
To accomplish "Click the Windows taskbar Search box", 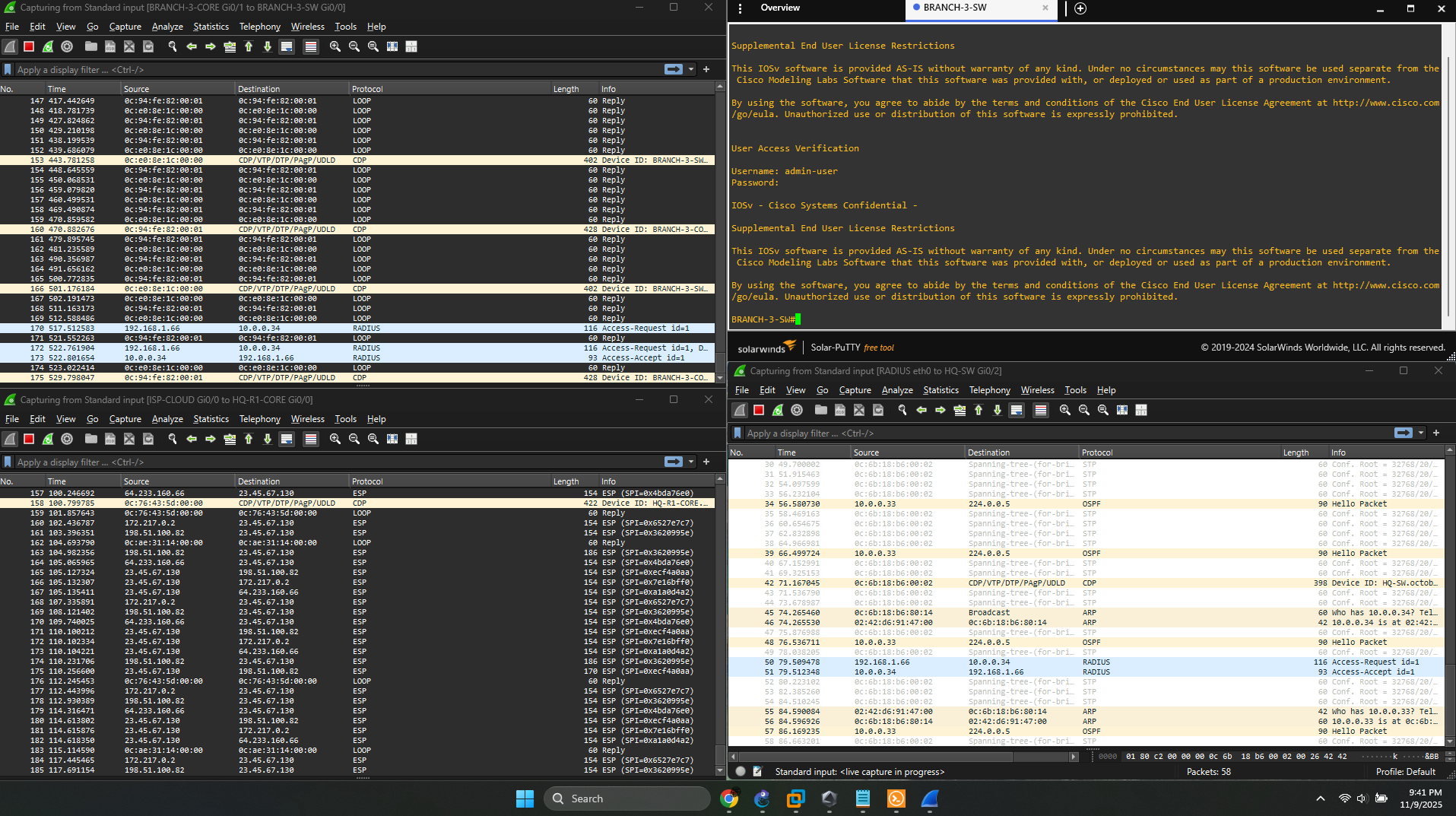I will tap(627, 799).
